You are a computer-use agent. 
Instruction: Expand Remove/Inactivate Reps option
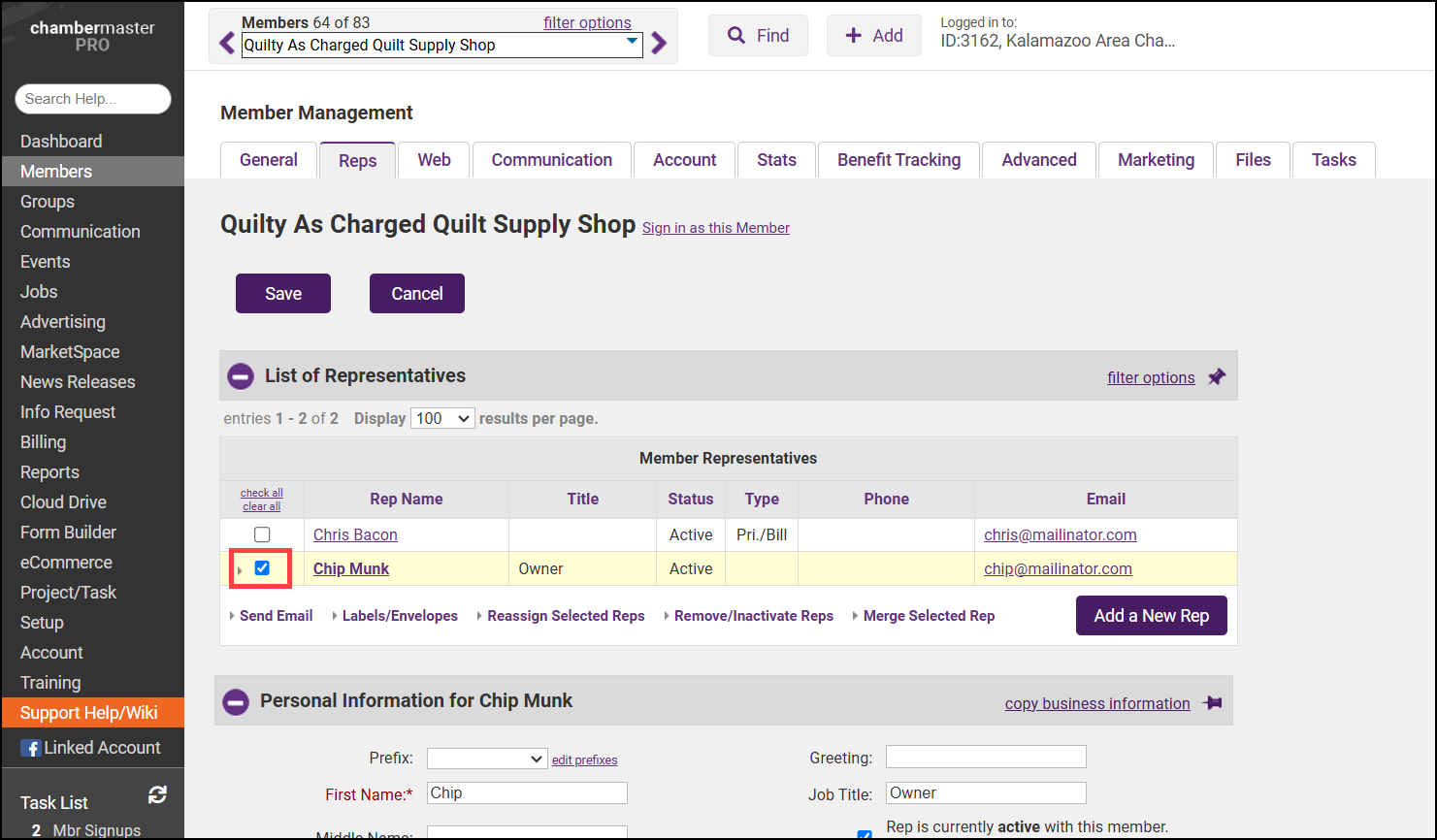tap(753, 616)
